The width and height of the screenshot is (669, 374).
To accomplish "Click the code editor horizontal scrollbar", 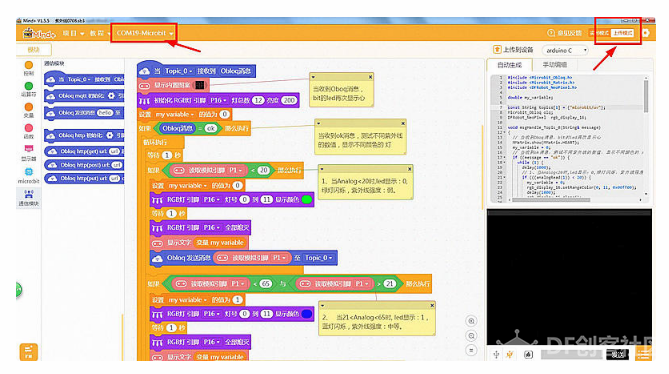I will [x=550, y=200].
